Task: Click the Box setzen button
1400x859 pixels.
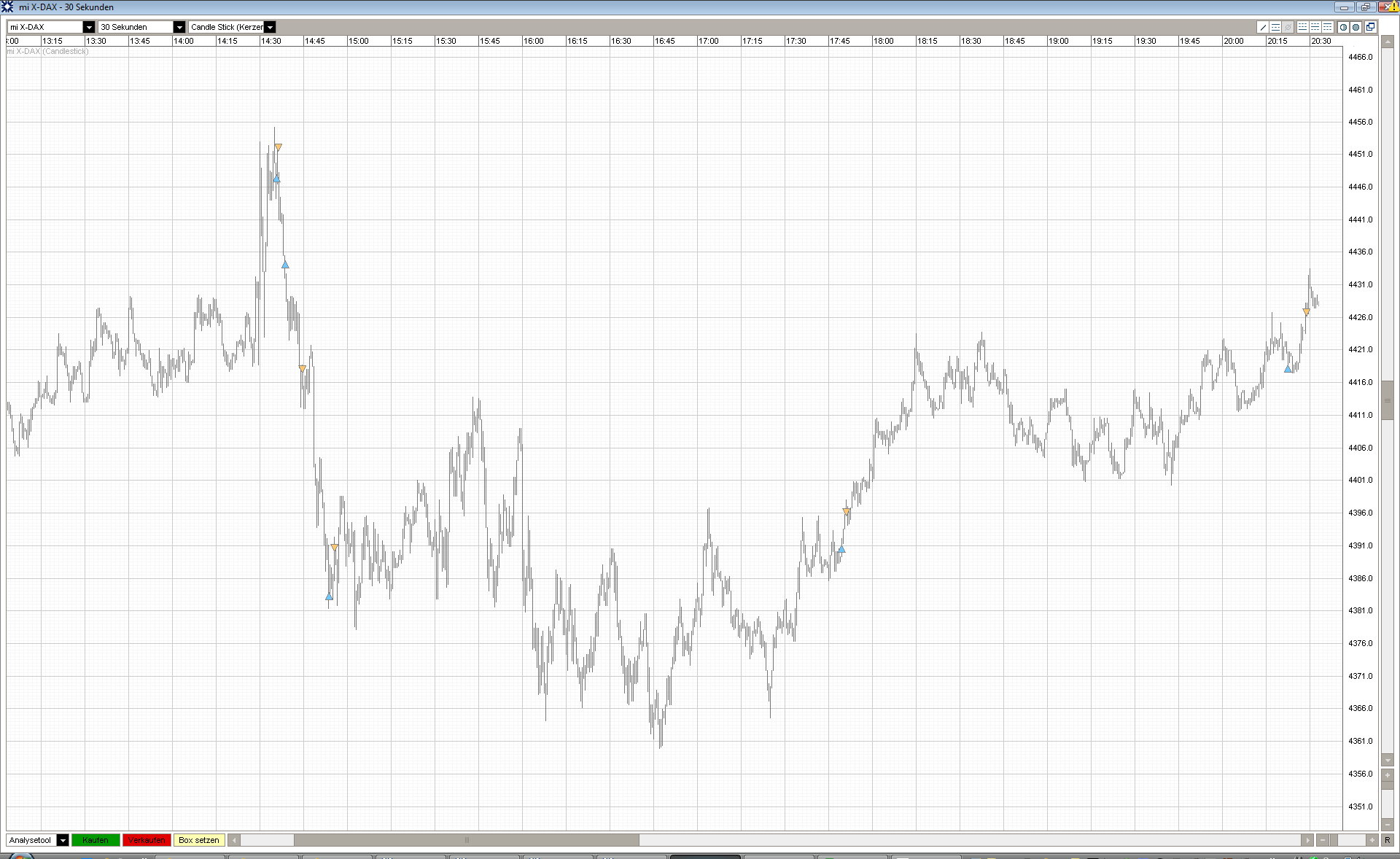Action: (198, 840)
